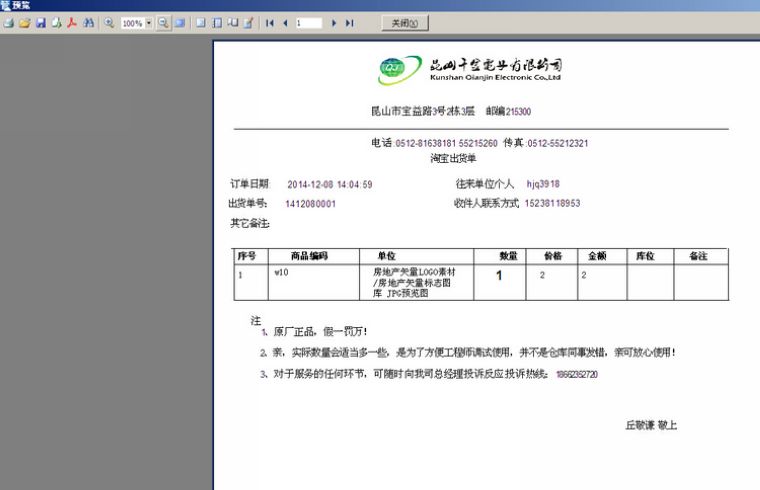Click the 序号 column header
760x490 pixels.
coord(246,256)
